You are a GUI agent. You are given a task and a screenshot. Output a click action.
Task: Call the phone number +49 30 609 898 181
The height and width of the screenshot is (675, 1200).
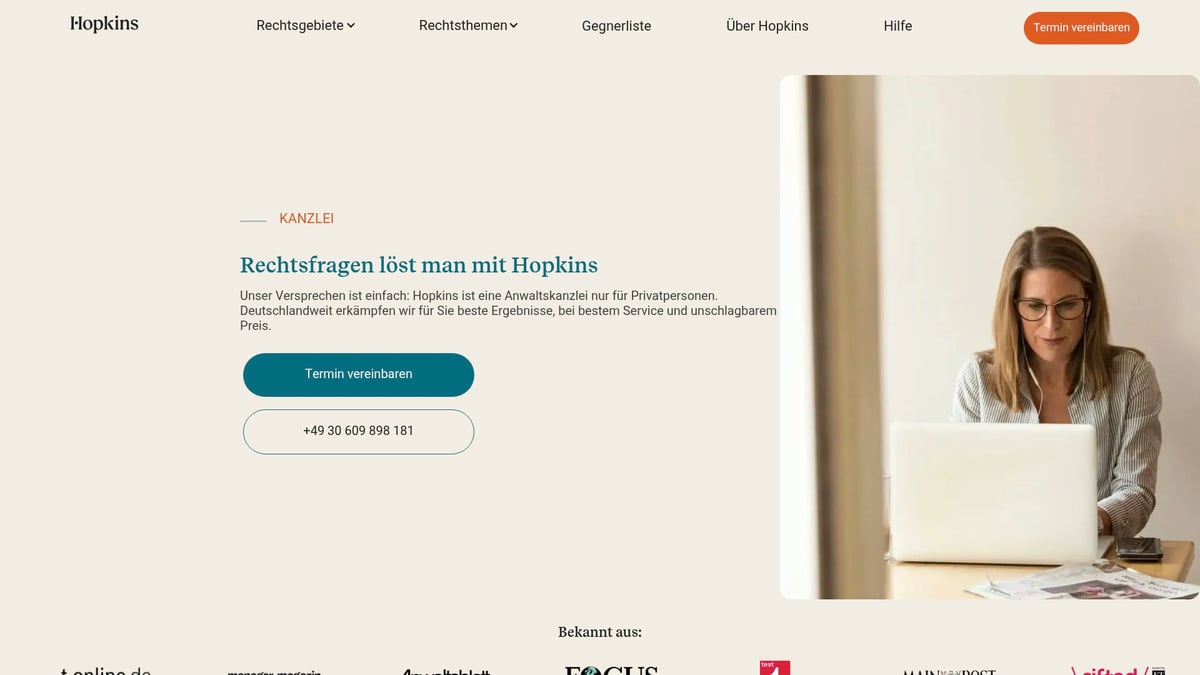(x=358, y=432)
